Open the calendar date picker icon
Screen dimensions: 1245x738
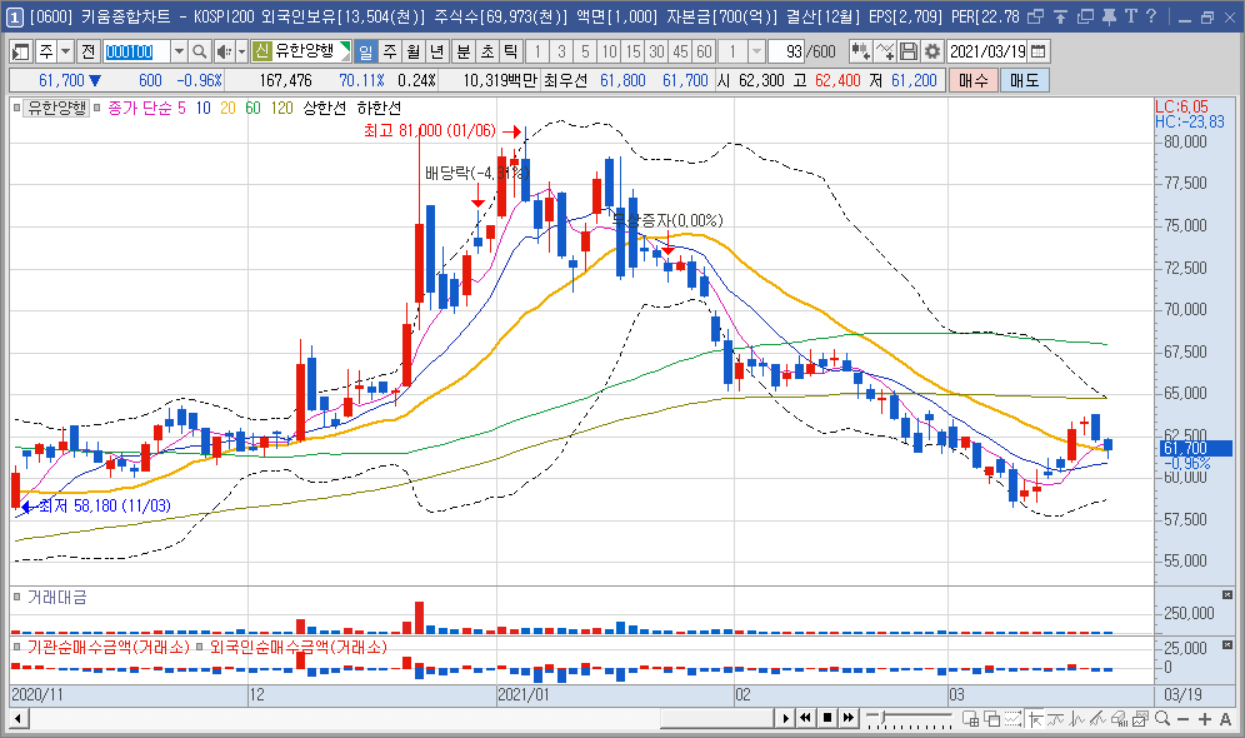(1038, 51)
